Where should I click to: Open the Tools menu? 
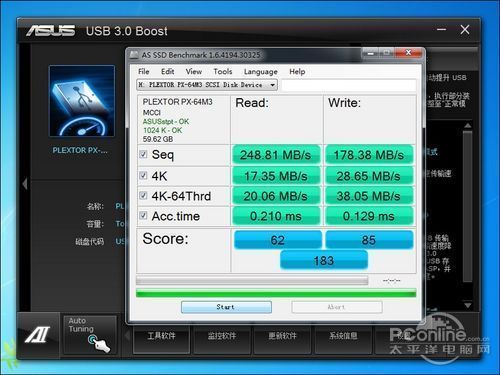click(x=223, y=72)
